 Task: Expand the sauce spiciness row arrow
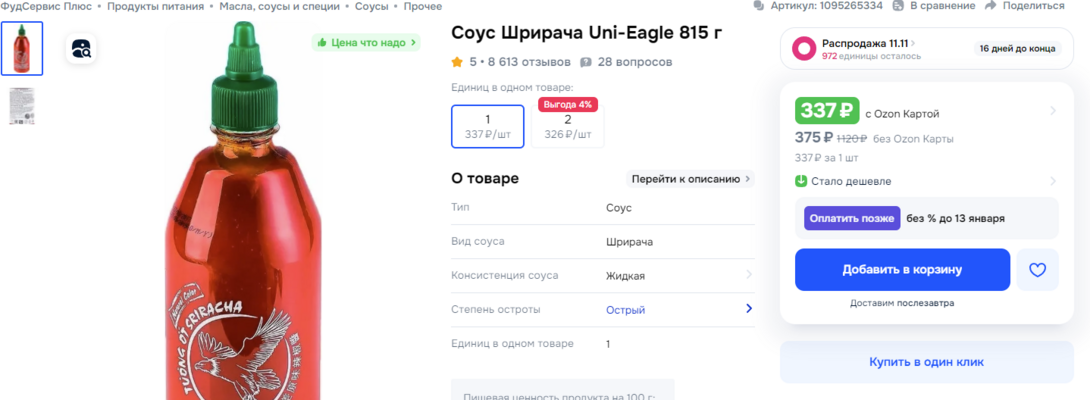(749, 309)
